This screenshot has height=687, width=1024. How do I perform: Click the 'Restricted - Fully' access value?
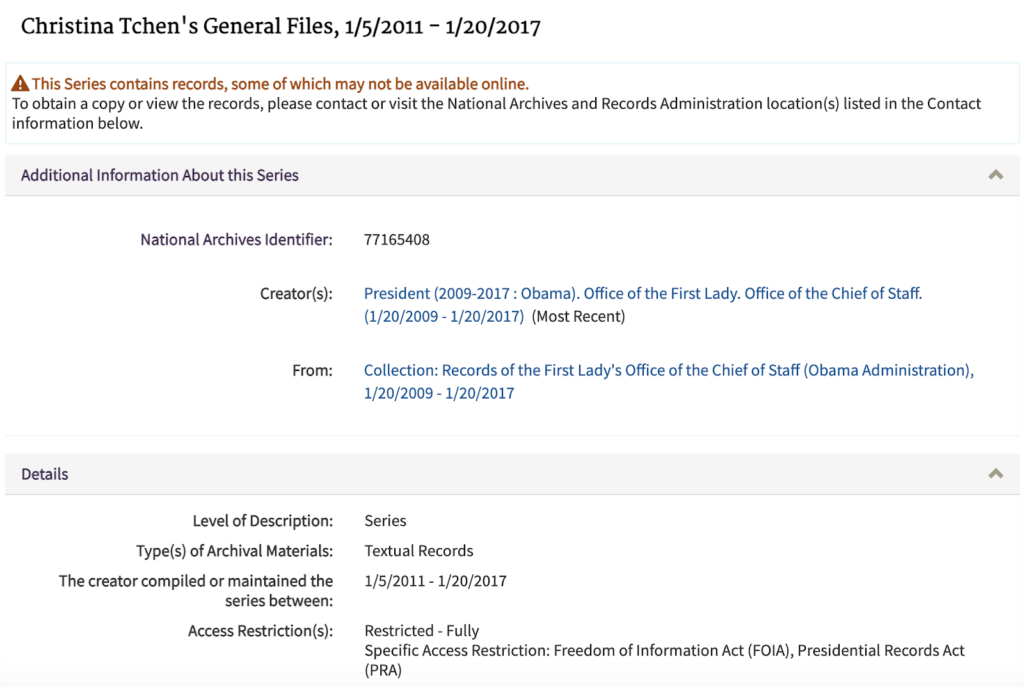point(421,631)
